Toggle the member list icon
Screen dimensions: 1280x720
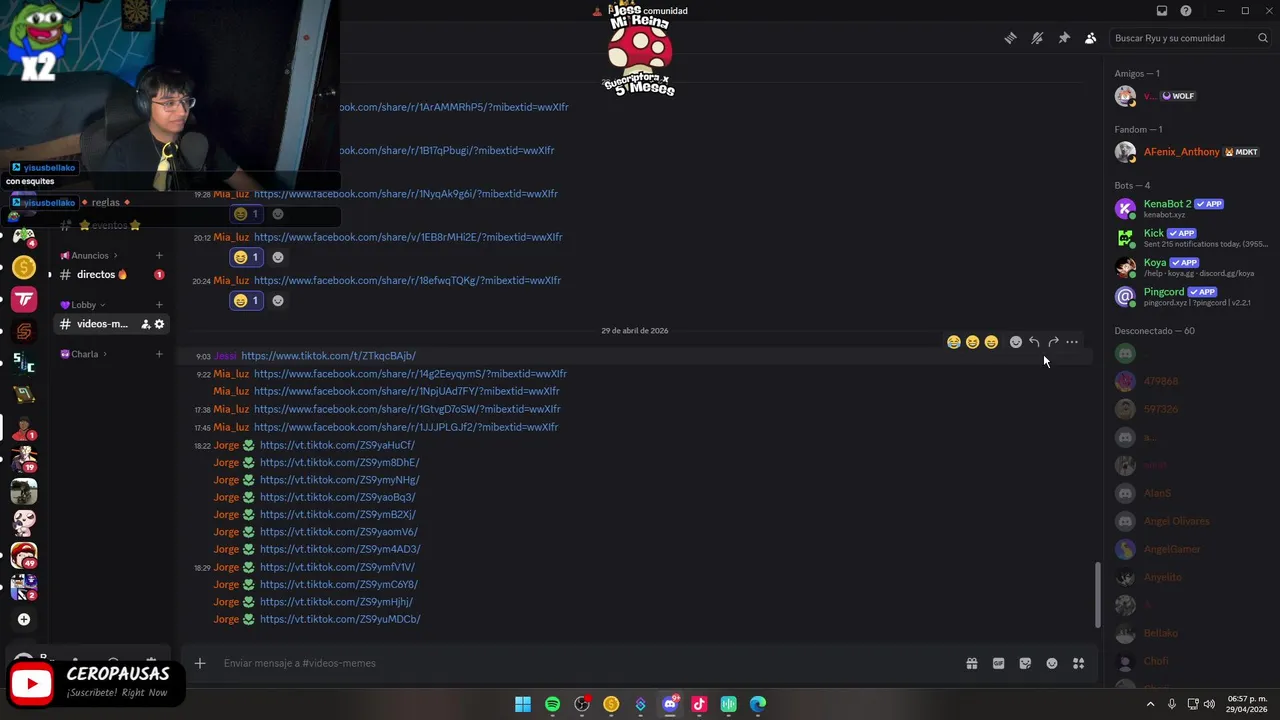click(1090, 38)
